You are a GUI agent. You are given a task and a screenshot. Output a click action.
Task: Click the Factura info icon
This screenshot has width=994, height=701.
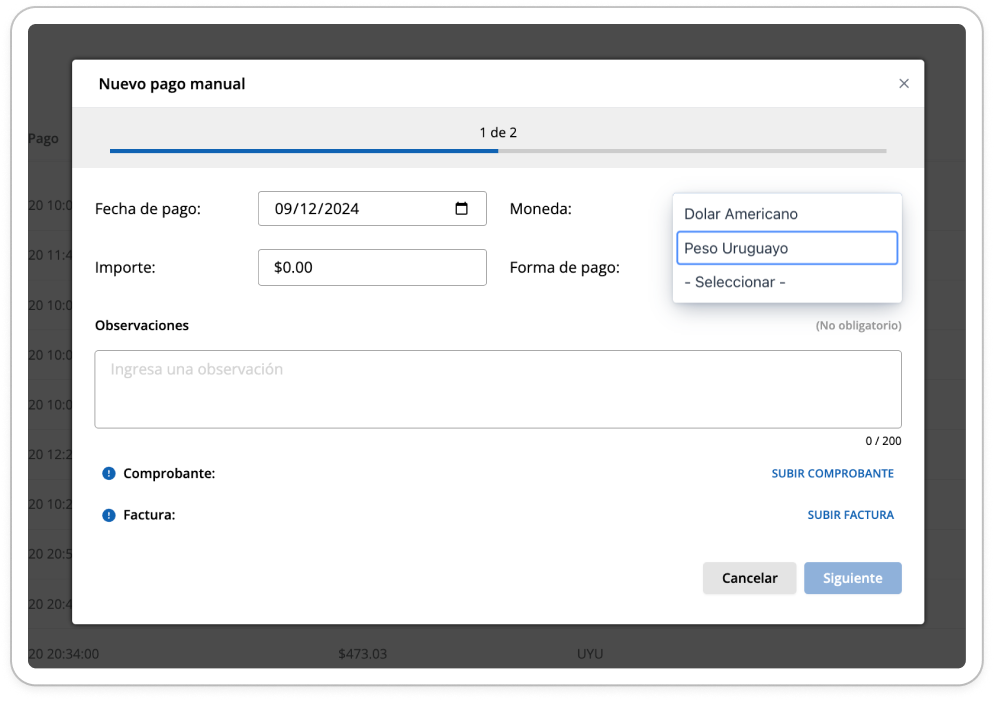[109, 515]
